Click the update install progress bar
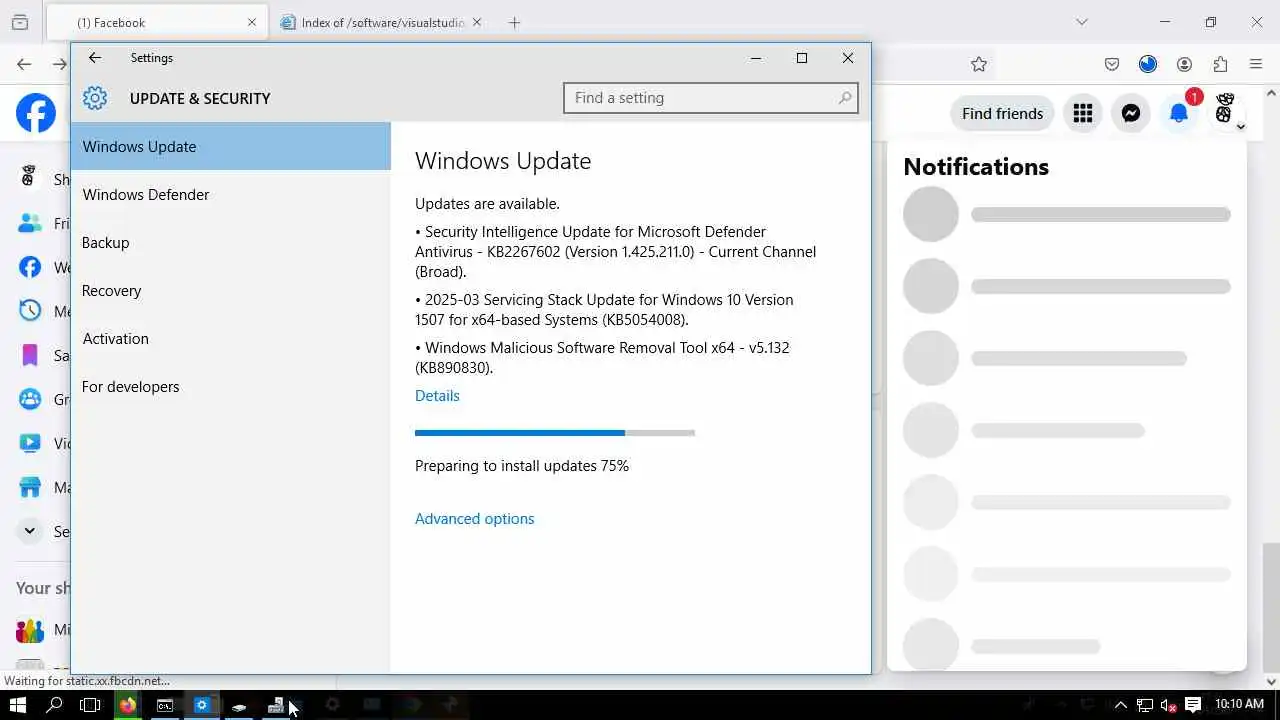1280x720 pixels. pyautogui.click(x=555, y=433)
